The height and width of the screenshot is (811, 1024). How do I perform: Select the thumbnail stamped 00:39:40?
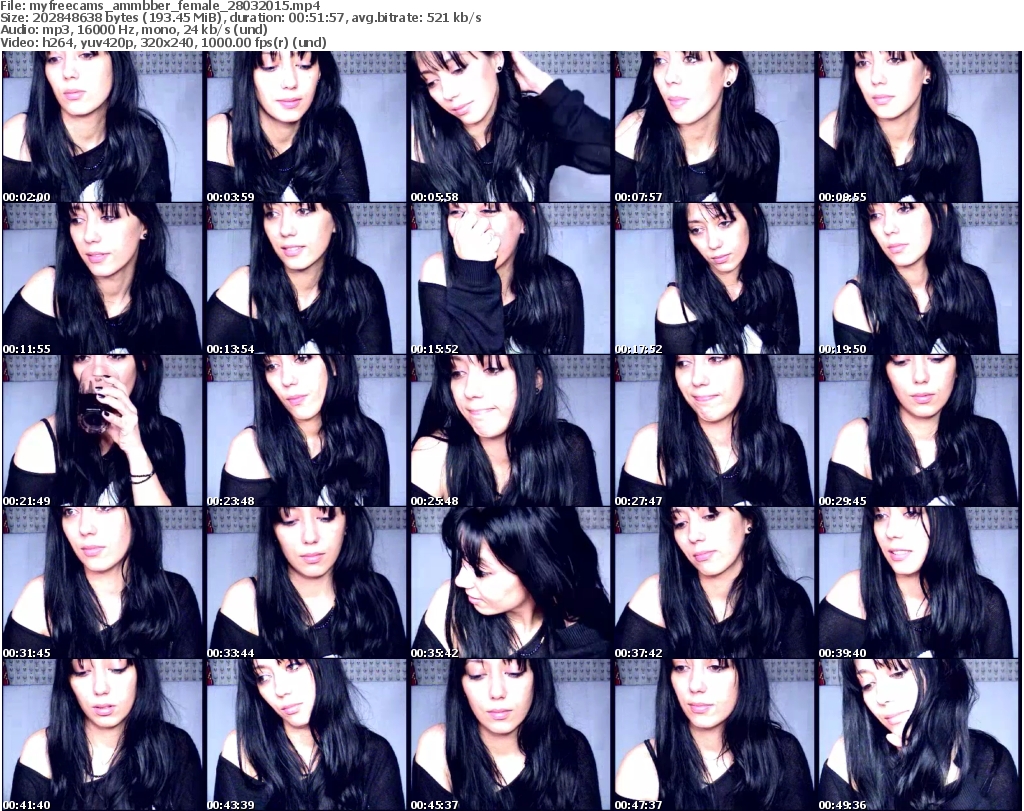pyautogui.click(x=918, y=582)
